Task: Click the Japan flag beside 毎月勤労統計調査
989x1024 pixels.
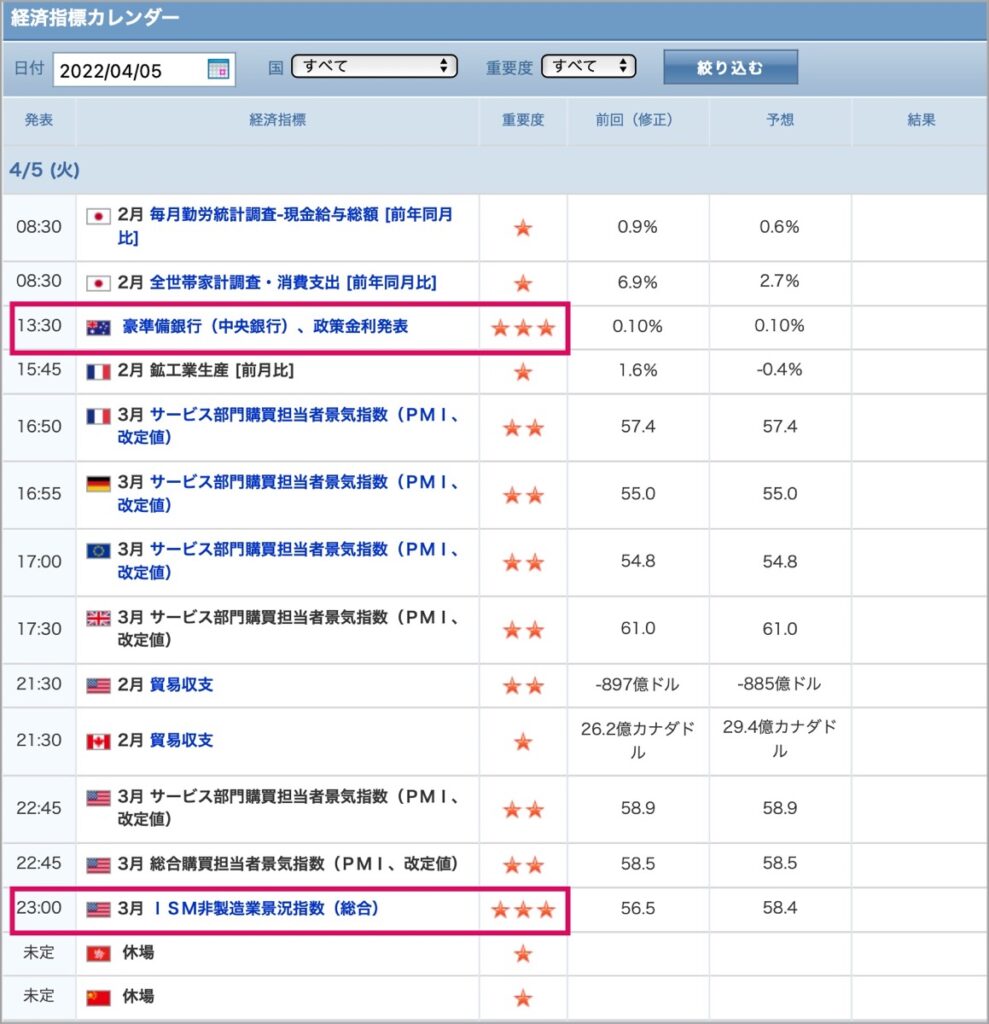Action: tap(99, 216)
